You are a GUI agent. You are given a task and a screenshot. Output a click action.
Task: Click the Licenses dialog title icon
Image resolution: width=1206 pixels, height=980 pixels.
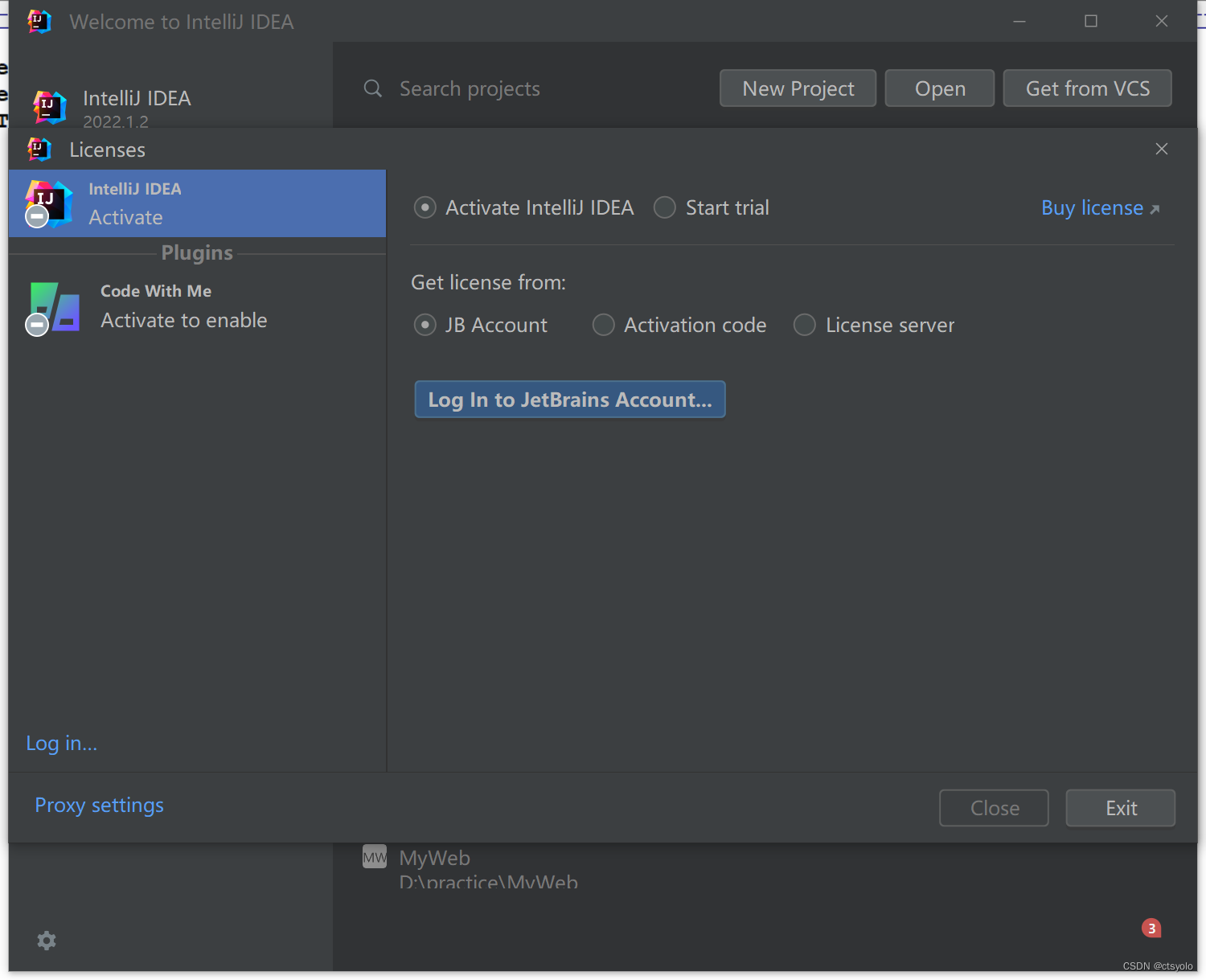click(x=39, y=150)
